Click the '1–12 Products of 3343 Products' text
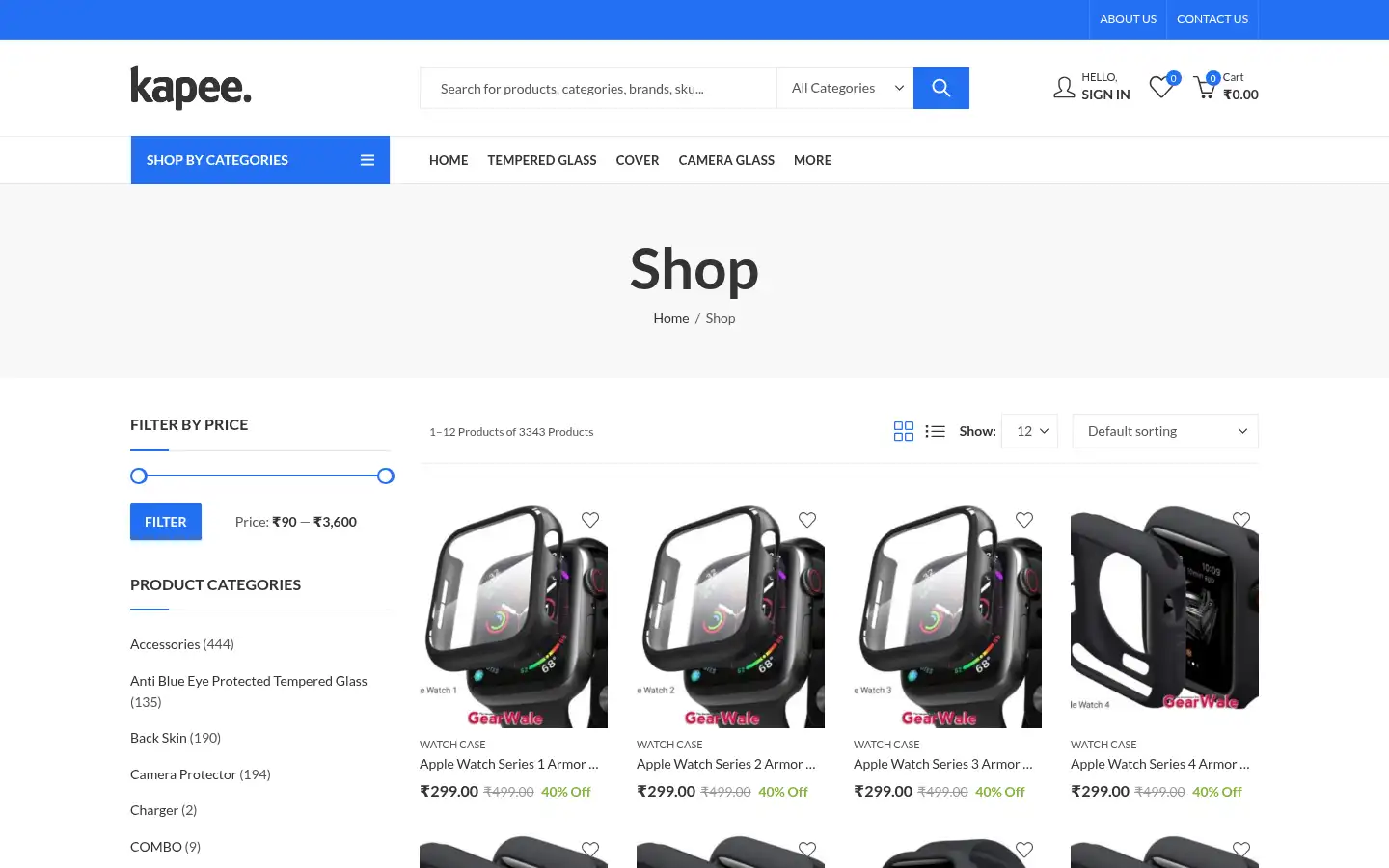The height and width of the screenshot is (868, 1389). (x=511, y=432)
